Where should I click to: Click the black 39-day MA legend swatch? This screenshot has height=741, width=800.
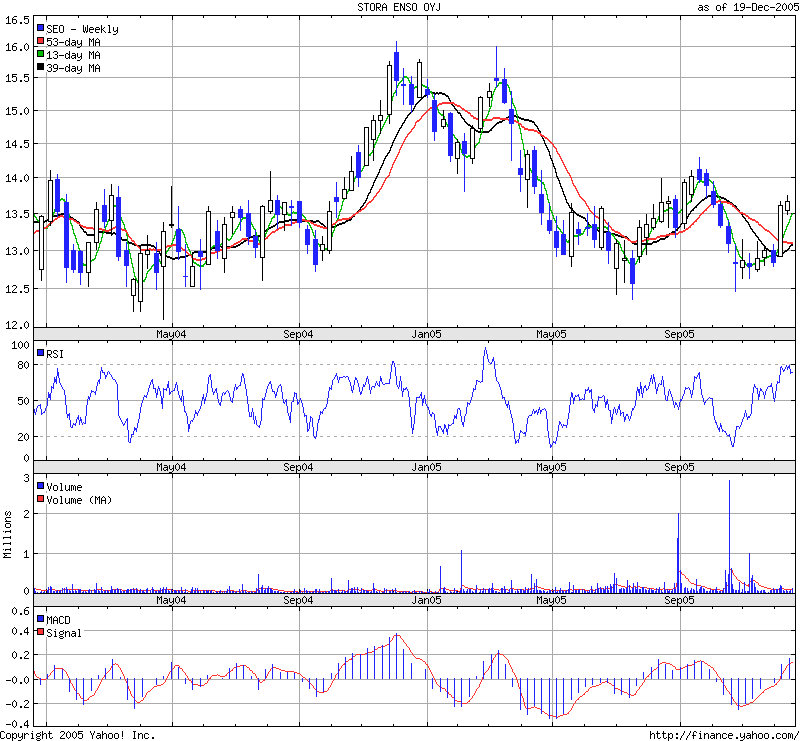[41, 69]
